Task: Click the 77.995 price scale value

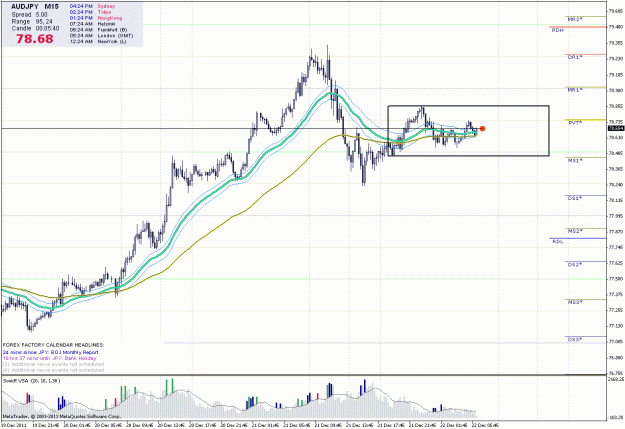Action: click(x=616, y=216)
